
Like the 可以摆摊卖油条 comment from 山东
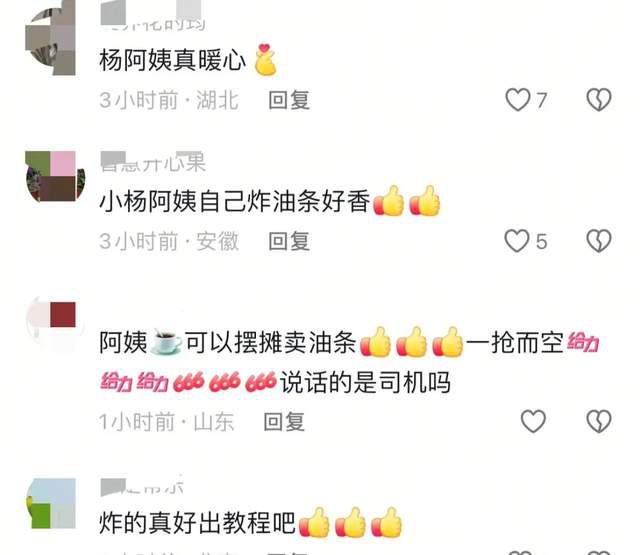tap(533, 421)
